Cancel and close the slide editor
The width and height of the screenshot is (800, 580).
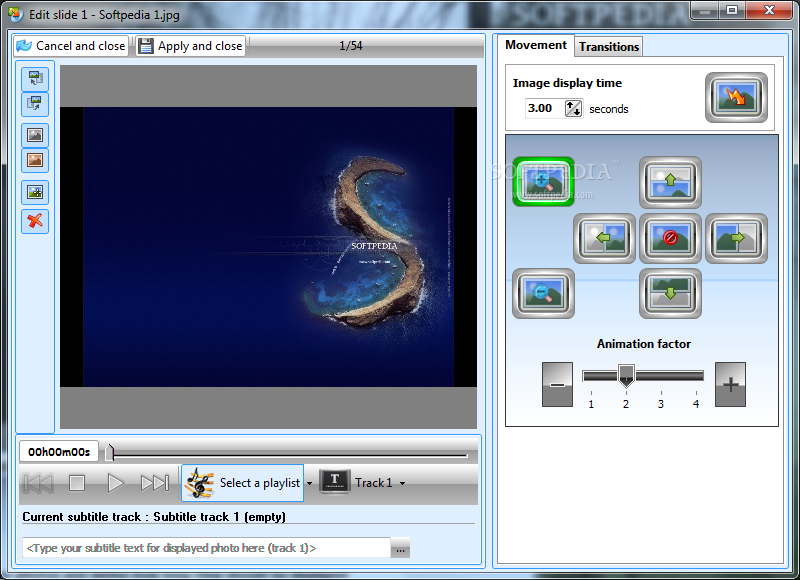coord(71,46)
